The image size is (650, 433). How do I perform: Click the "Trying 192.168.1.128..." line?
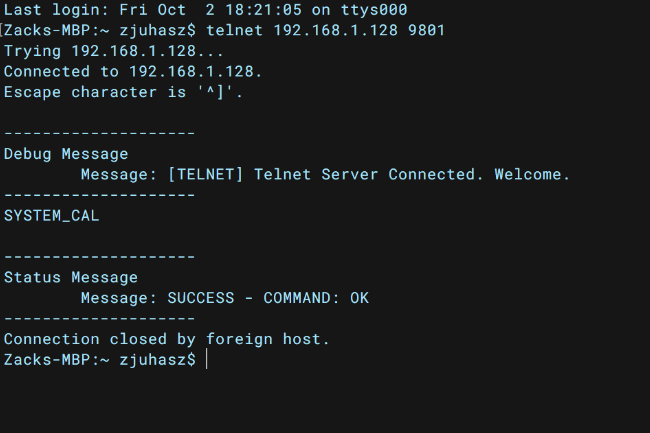114,51
